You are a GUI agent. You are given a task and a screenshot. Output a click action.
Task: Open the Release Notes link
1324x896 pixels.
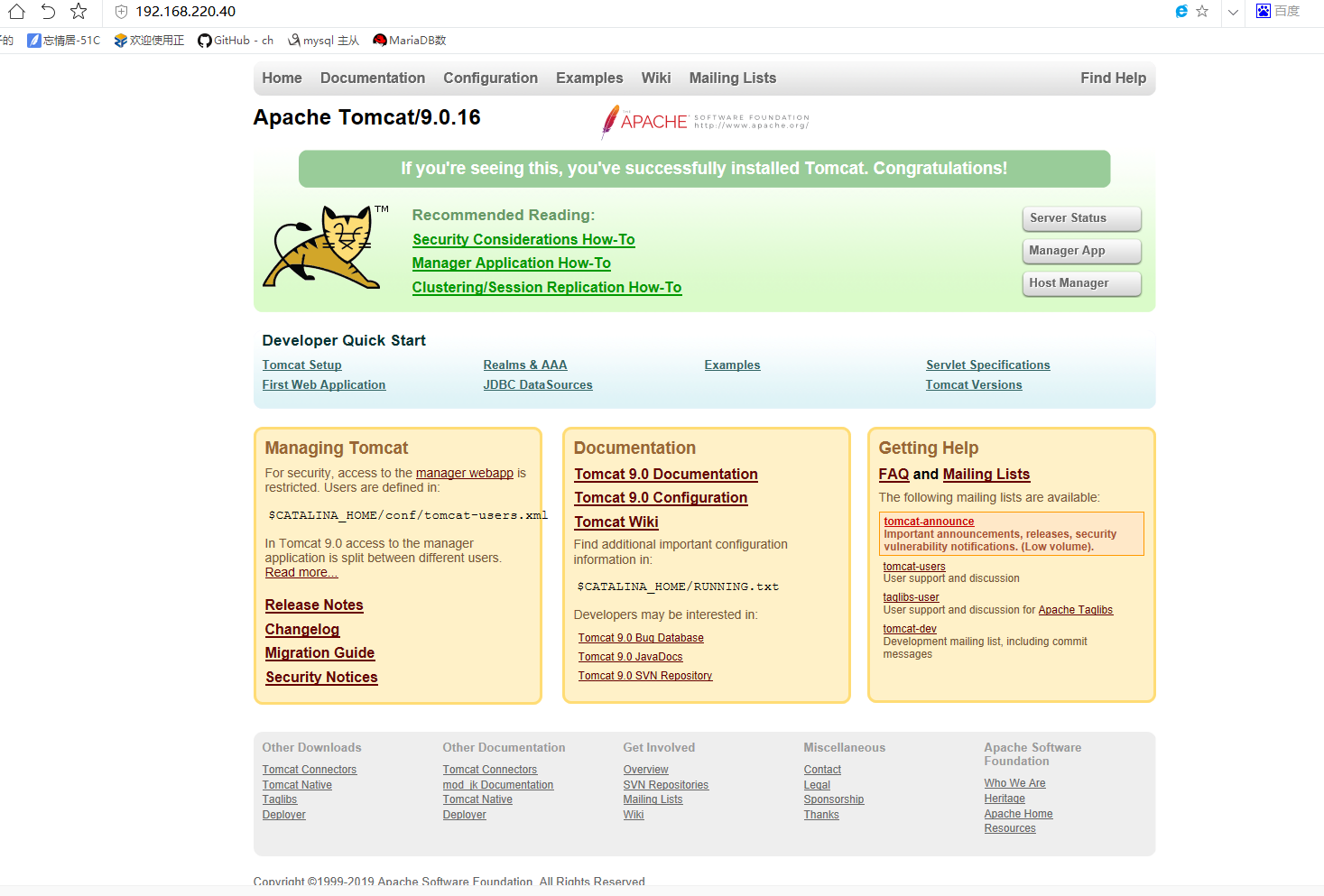coord(314,605)
